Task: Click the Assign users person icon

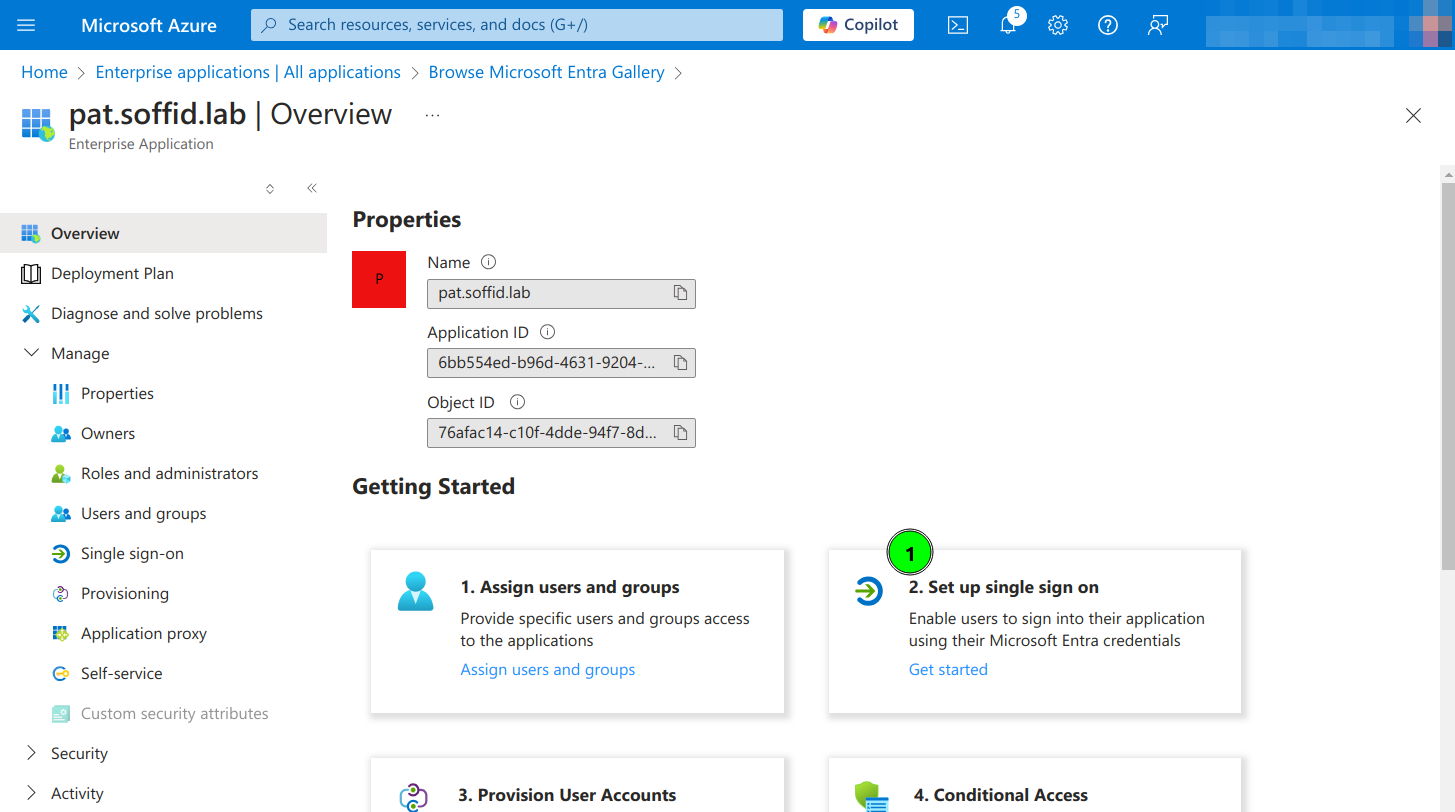Action: 416,591
